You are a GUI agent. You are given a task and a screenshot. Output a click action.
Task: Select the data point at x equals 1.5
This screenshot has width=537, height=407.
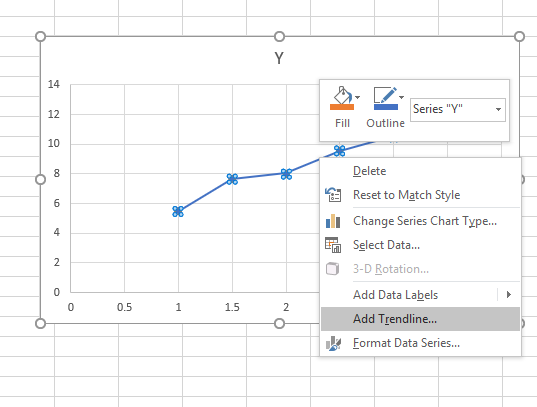[x=232, y=179]
